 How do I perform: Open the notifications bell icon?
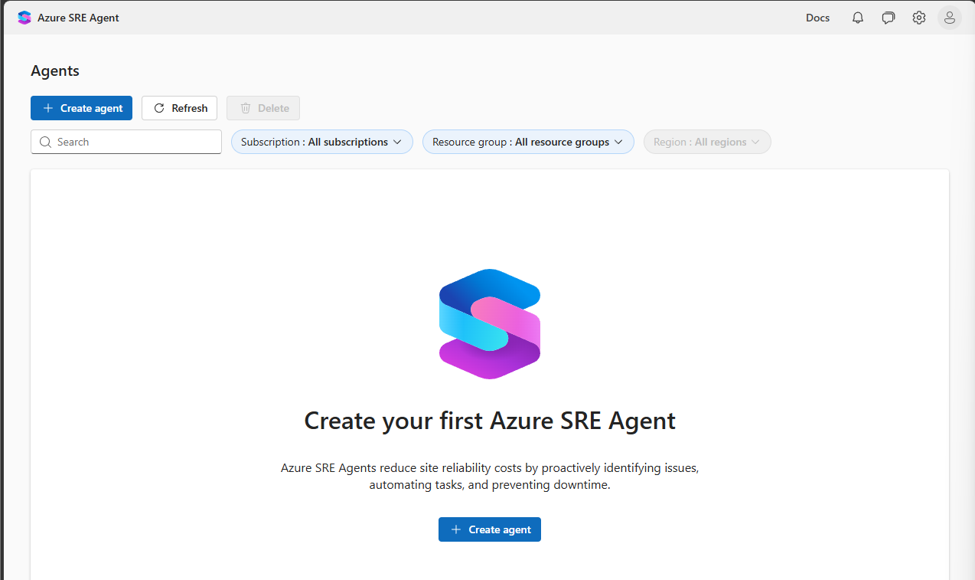(857, 17)
